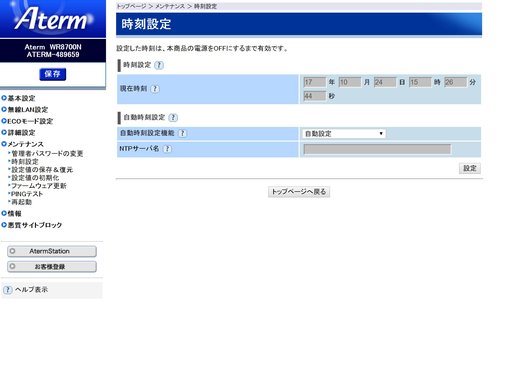Click the bullet icon of 基本設定
The width and height of the screenshot is (523, 380).
tap(4, 98)
